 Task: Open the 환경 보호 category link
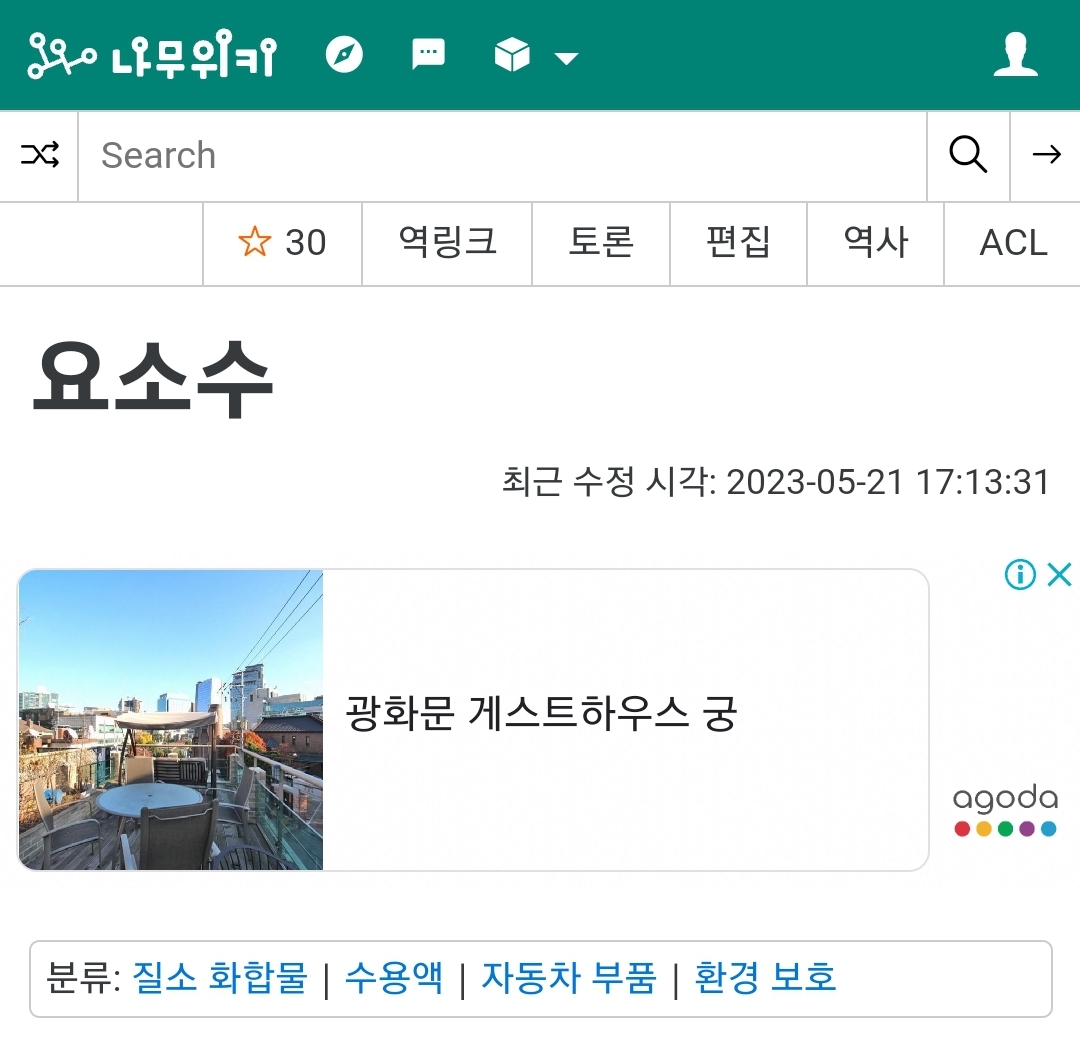(x=765, y=978)
